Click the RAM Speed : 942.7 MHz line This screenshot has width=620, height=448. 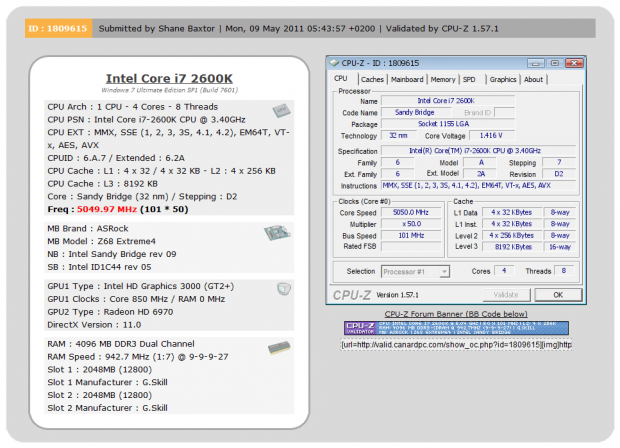click(x=138, y=357)
